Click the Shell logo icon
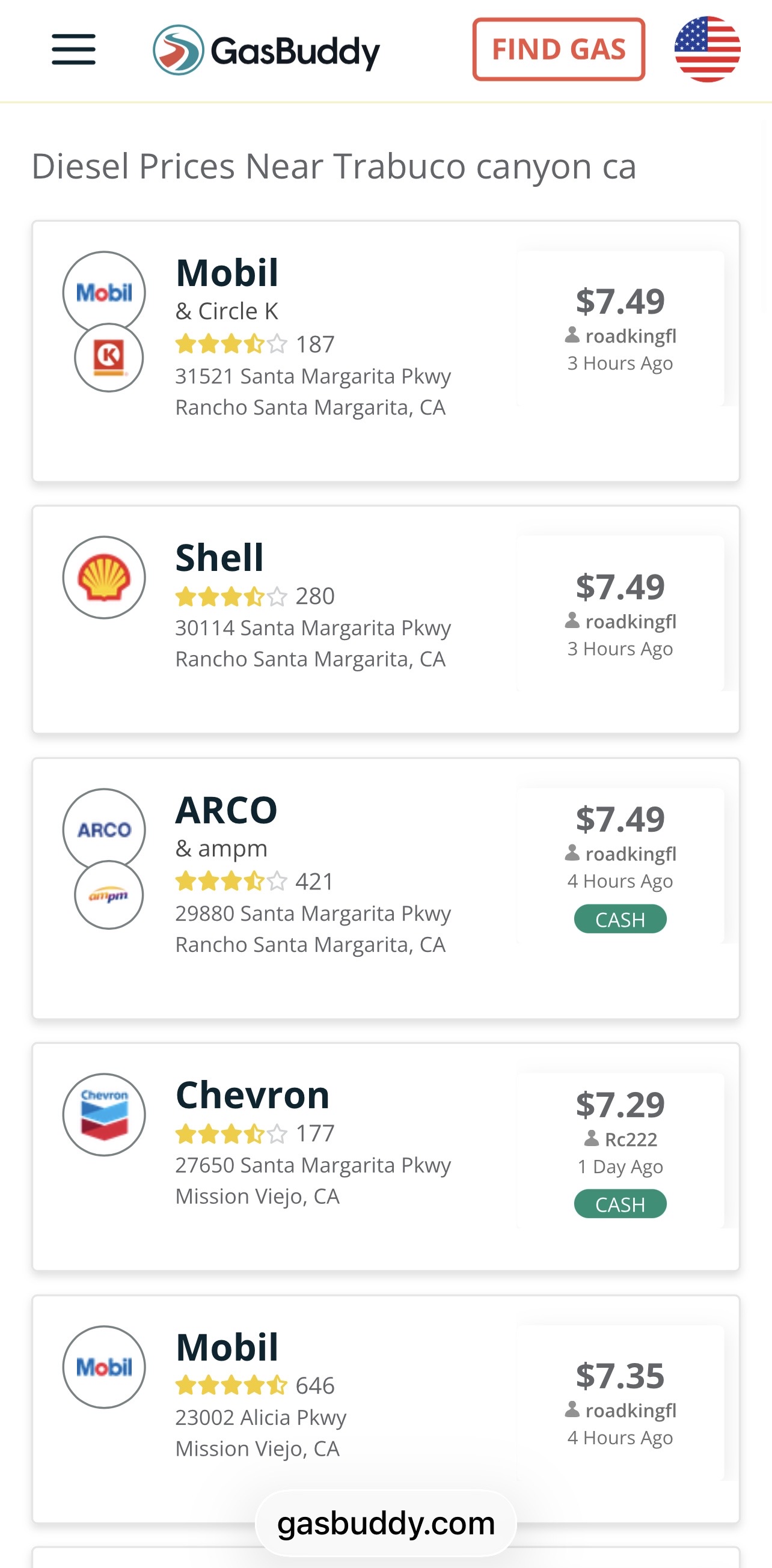This screenshot has width=772, height=1568. point(104,577)
